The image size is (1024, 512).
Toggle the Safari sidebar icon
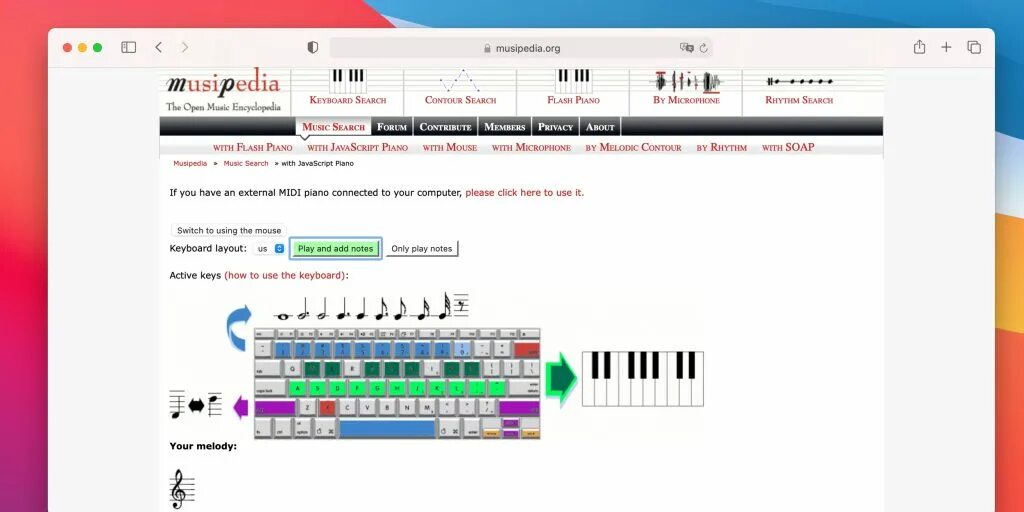click(129, 48)
